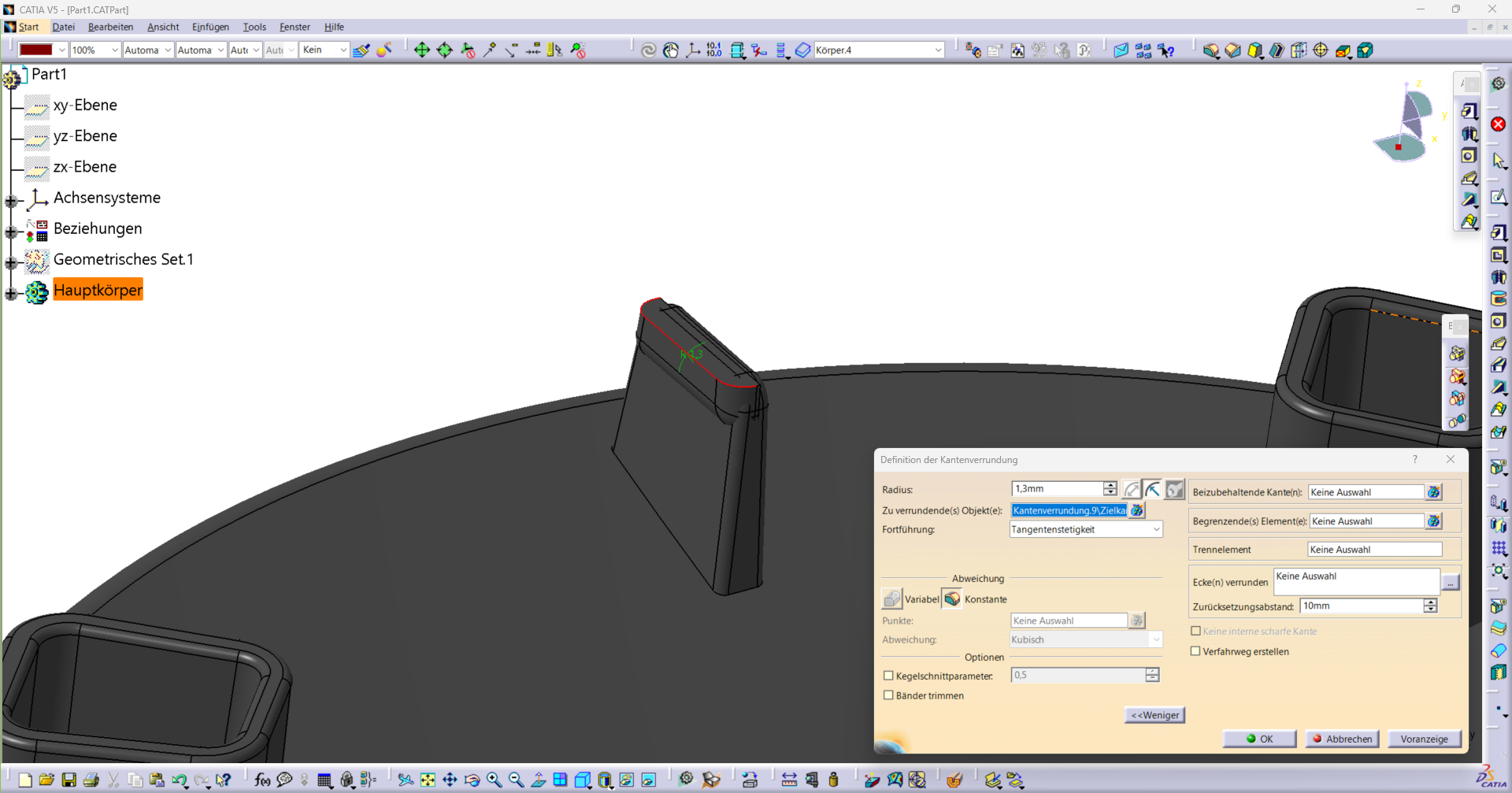Open the Datei menu
The width and height of the screenshot is (1512, 793).
pos(63,27)
